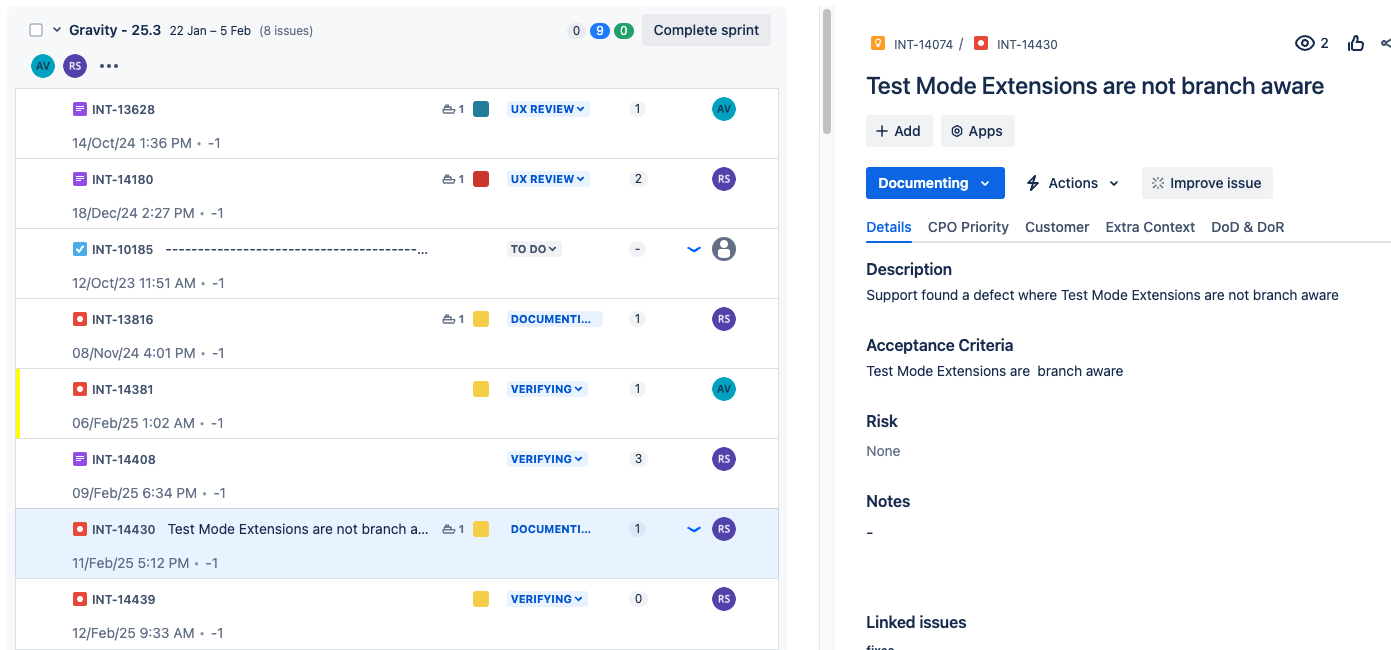Click the watchers eye icon on the issue
The width and height of the screenshot is (1391, 650).
[x=1304, y=43]
